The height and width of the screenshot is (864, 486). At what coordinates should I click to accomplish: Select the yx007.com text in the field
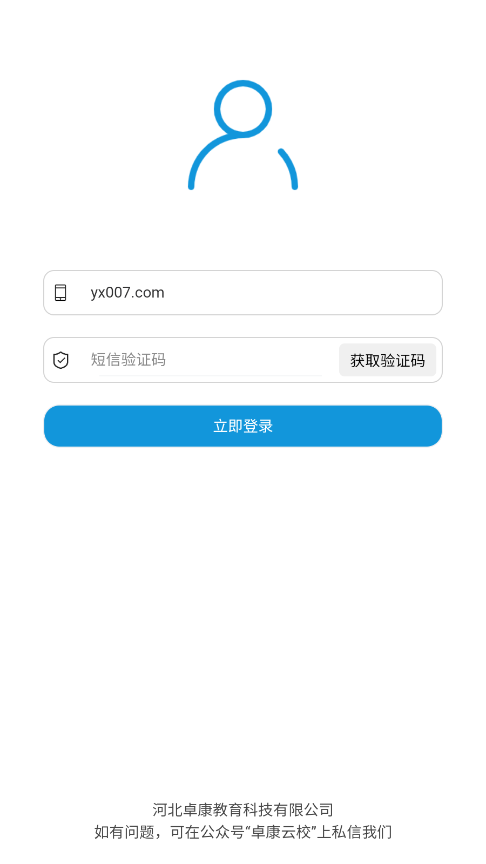[x=127, y=293]
